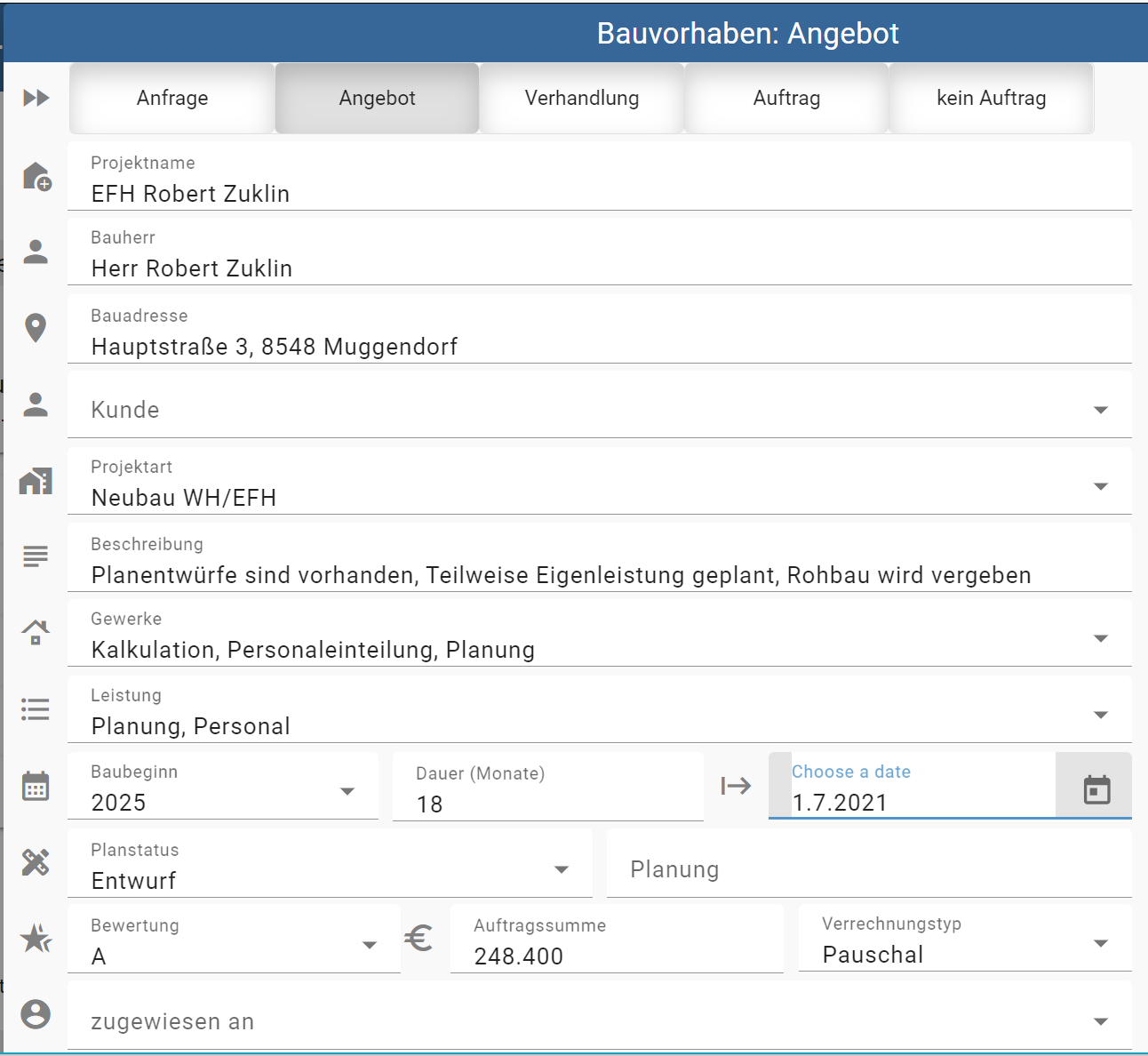
Task: Click the building icon beside Projektart
Action: [36, 481]
